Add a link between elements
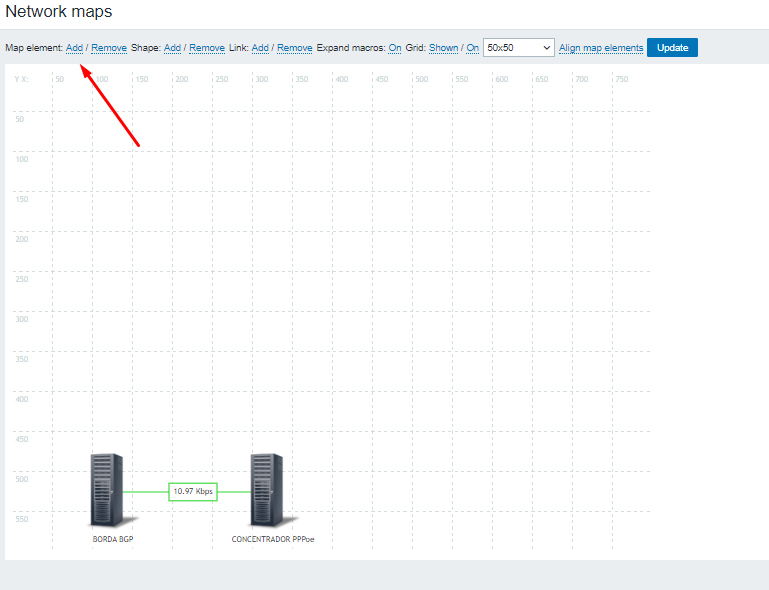Viewport: 769px width, 590px height. tap(260, 48)
